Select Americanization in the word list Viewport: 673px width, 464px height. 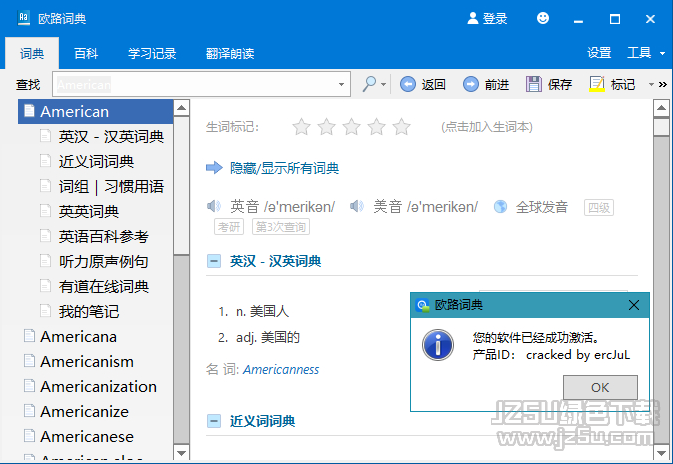[x=98, y=386]
